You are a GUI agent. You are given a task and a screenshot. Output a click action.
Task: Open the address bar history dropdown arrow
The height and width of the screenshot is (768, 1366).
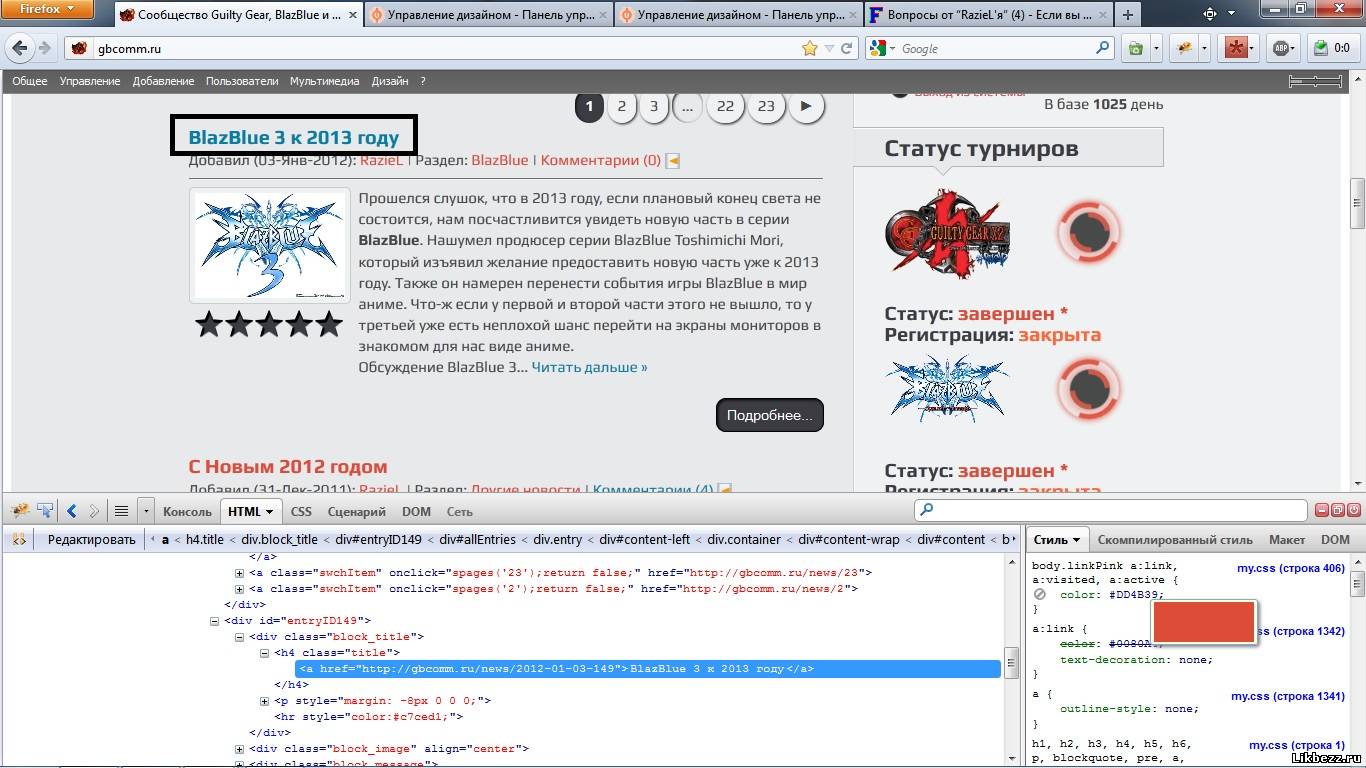828,48
